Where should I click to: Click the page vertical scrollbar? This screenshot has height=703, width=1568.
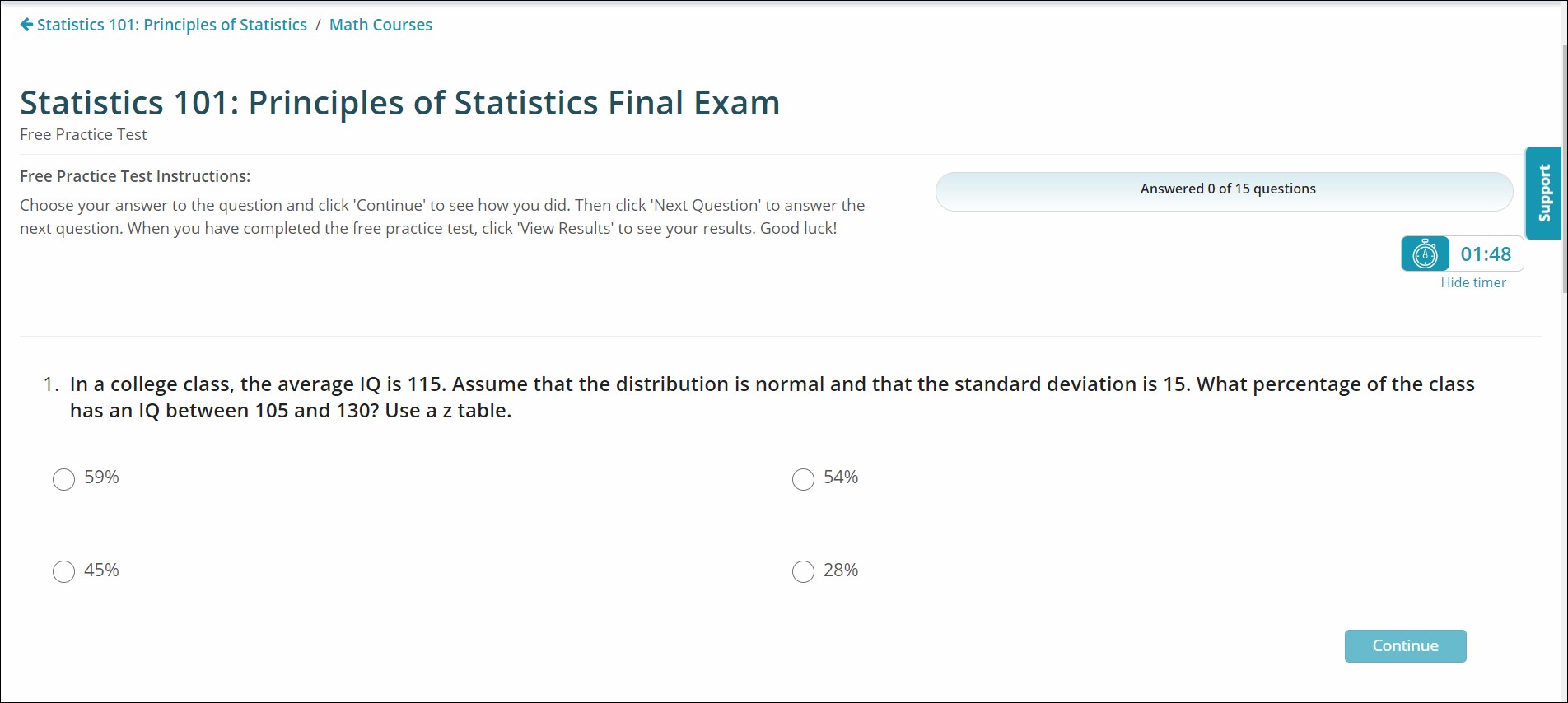click(1565, 165)
